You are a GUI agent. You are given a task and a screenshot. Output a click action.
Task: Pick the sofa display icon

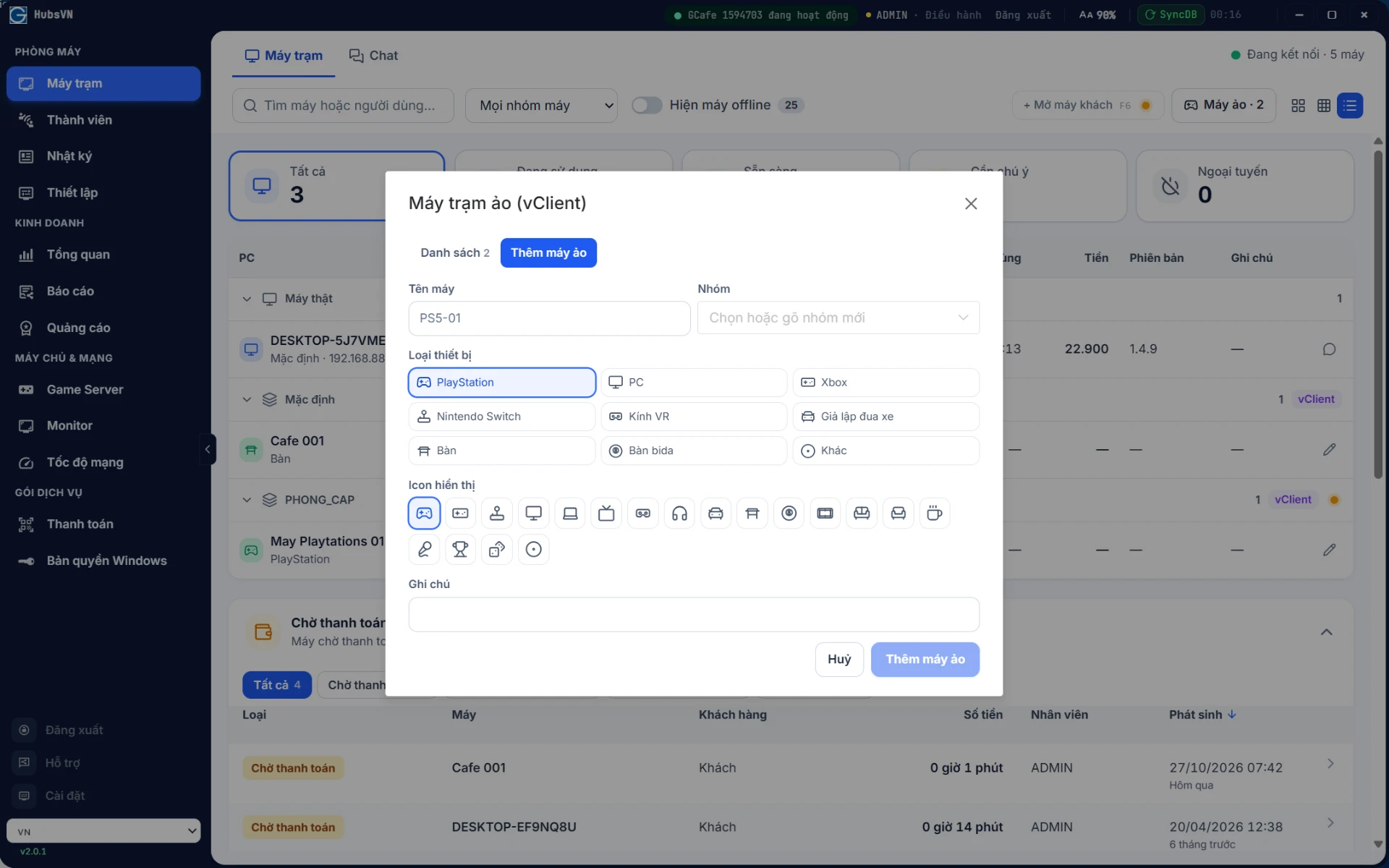[x=862, y=513]
